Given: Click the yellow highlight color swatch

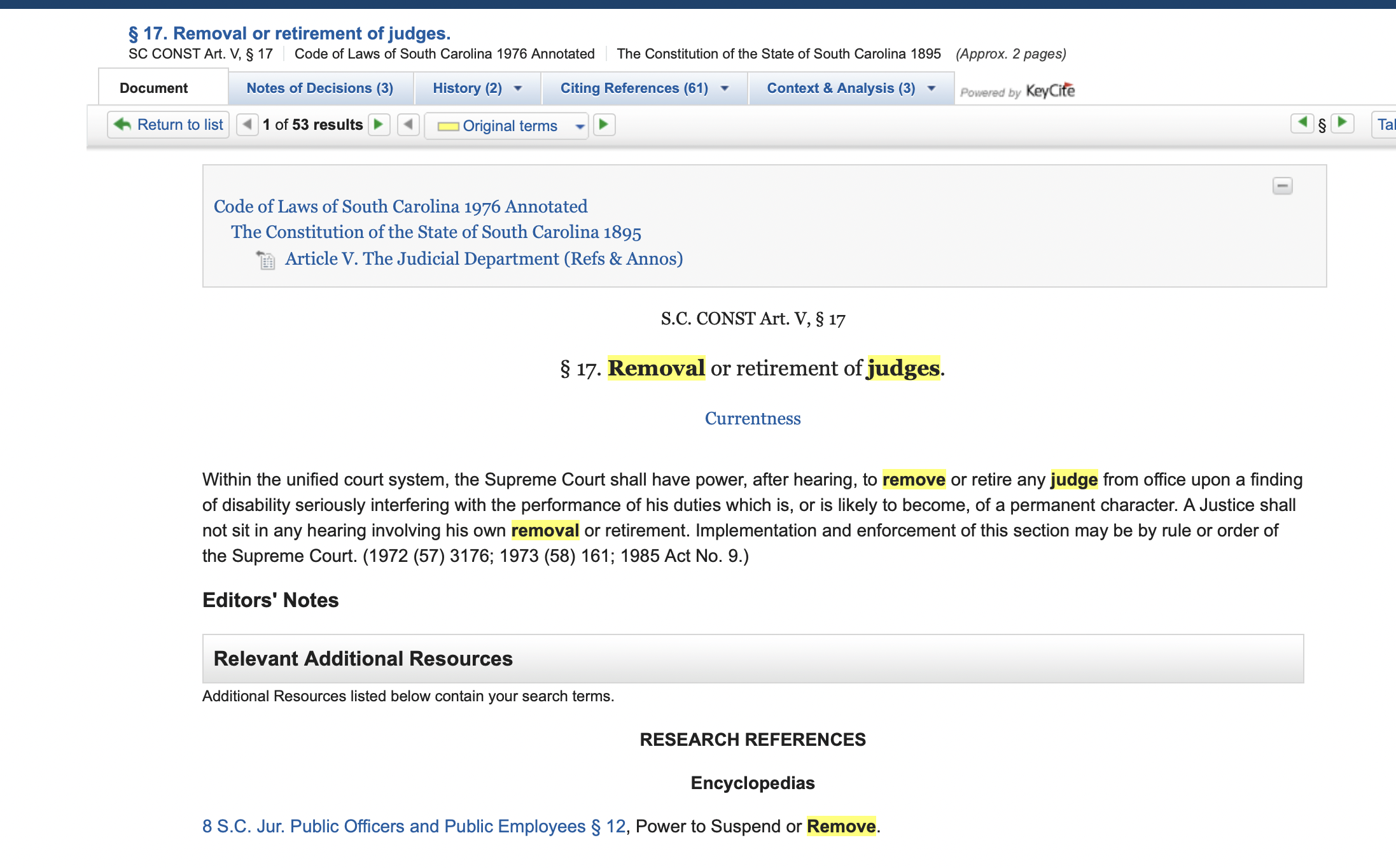Looking at the screenshot, I should pyautogui.click(x=448, y=126).
